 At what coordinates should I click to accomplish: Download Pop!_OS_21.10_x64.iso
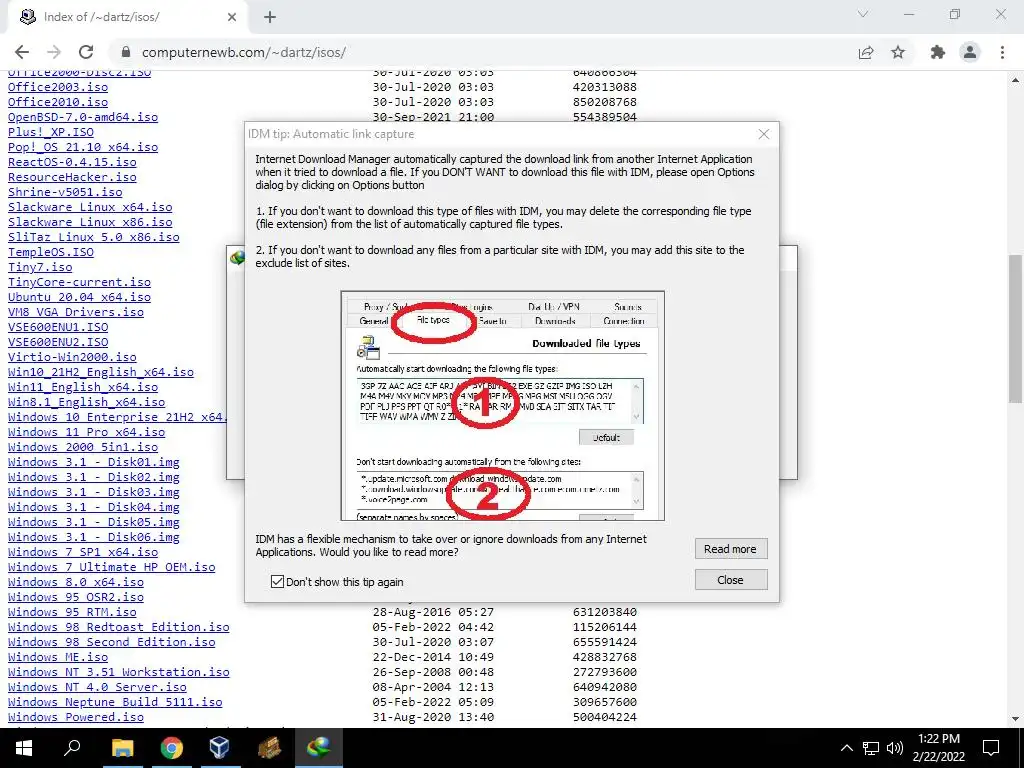83,147
